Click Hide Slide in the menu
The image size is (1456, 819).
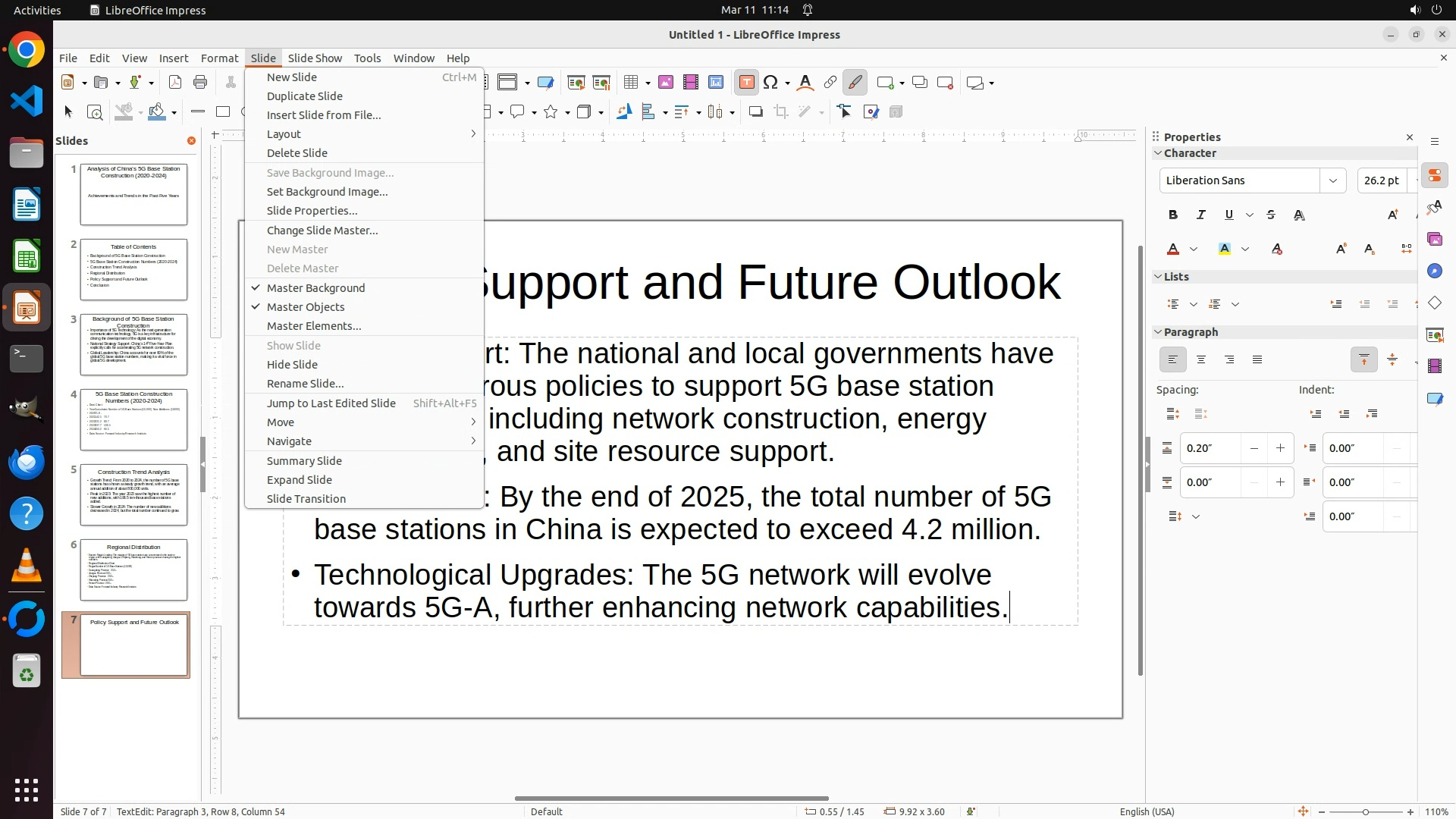click(x=292, y=365)
